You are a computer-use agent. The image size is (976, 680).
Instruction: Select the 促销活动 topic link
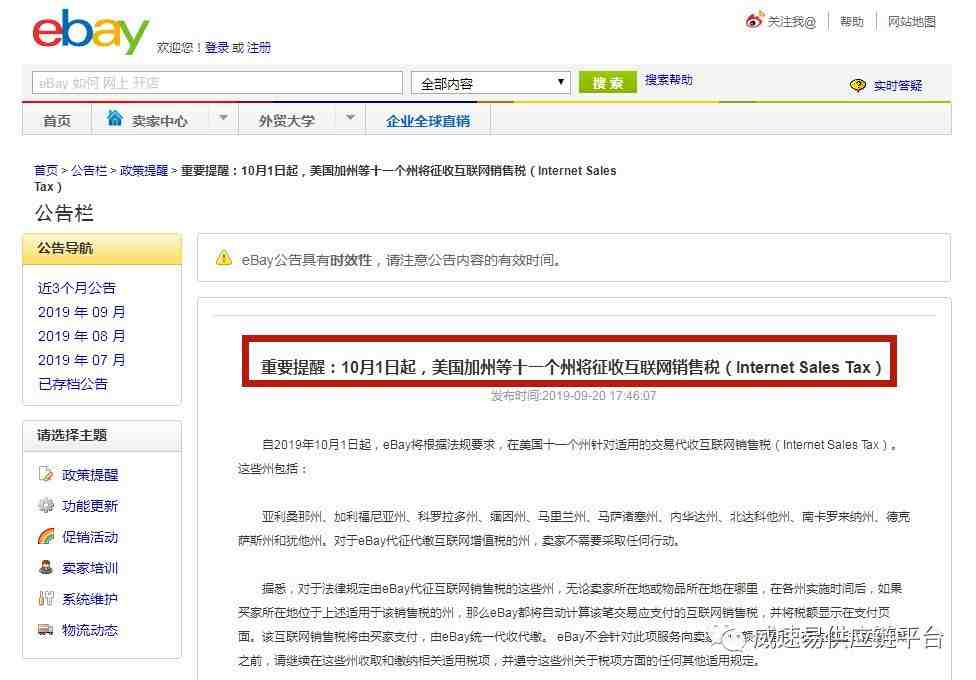[x=90, y=537]
